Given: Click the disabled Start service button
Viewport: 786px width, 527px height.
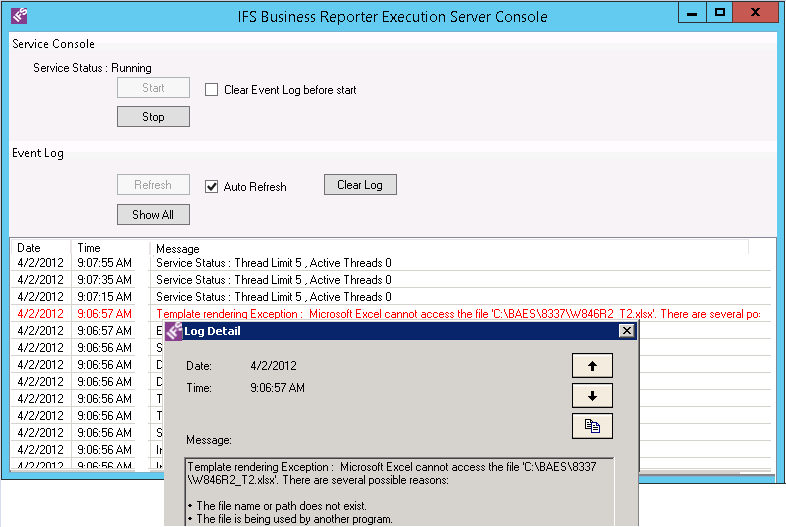Looking at the screenshot, I should tap(153, 88).
